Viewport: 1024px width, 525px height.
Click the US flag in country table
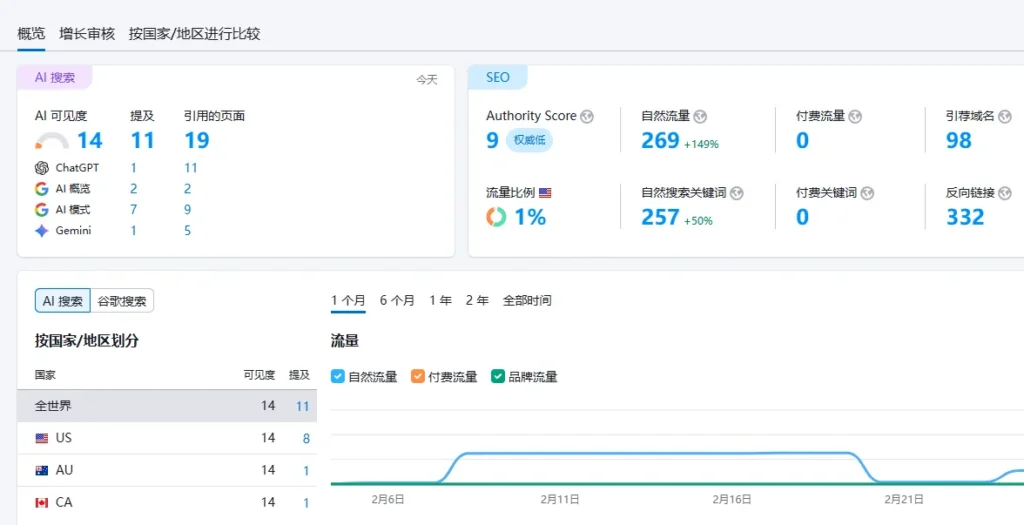tap(42, 439)
